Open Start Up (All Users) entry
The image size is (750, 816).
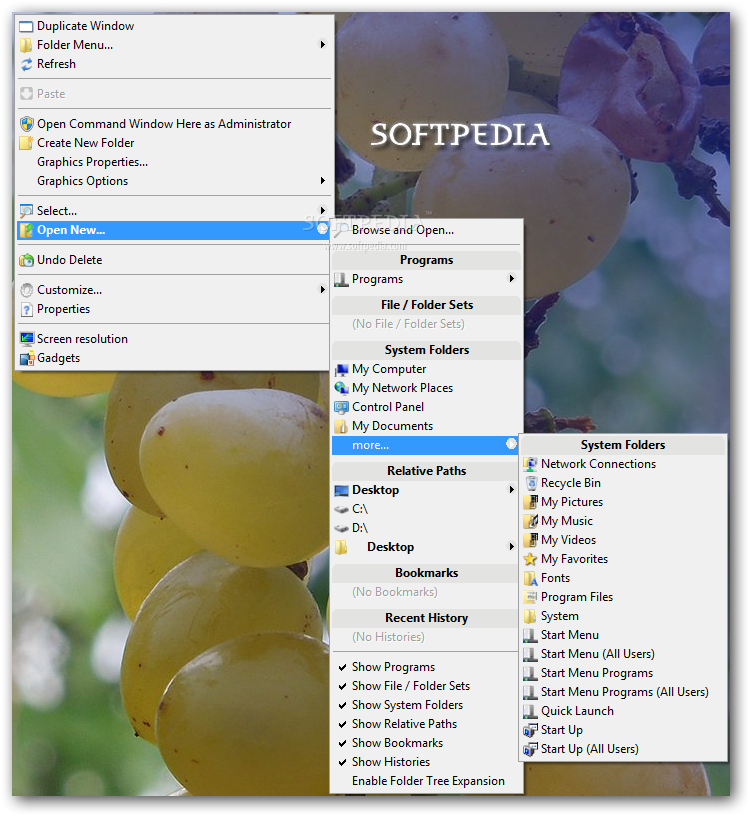pyautogui.click(x=624, y=749)
